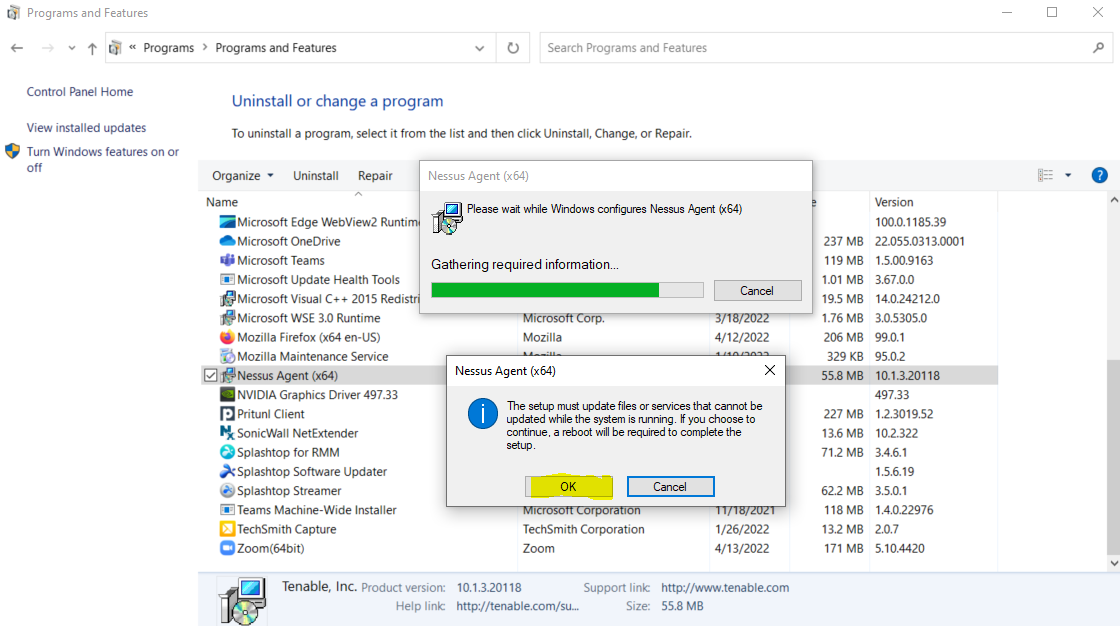Select the Microsoft Teams icon

point(227,260)
